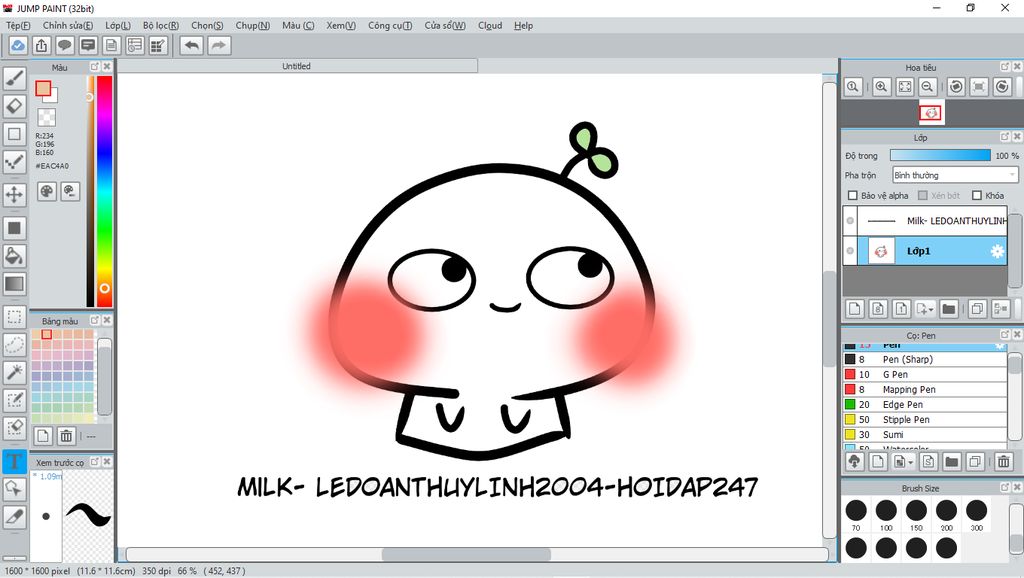Click the speech bubble toolbar icon
Screen dimensions: 1024x578
(65, 46)
